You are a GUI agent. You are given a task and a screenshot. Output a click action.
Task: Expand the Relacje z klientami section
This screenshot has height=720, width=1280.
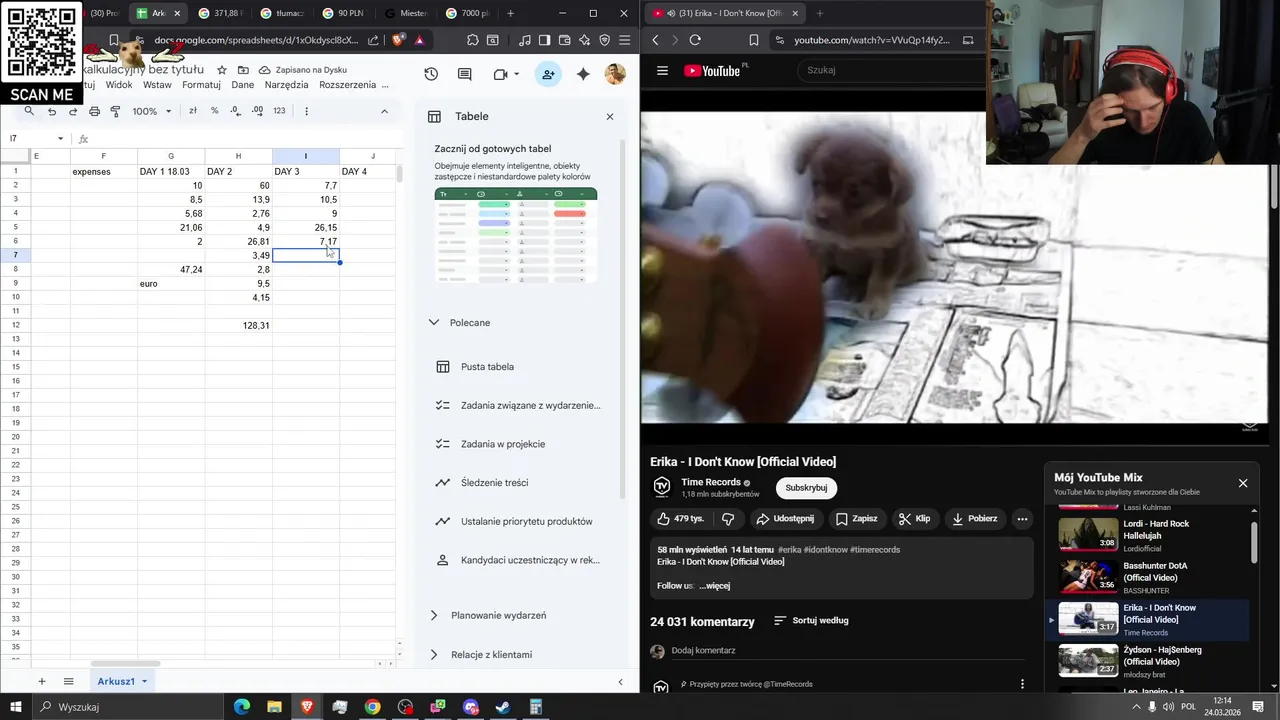tap(433, 655)
